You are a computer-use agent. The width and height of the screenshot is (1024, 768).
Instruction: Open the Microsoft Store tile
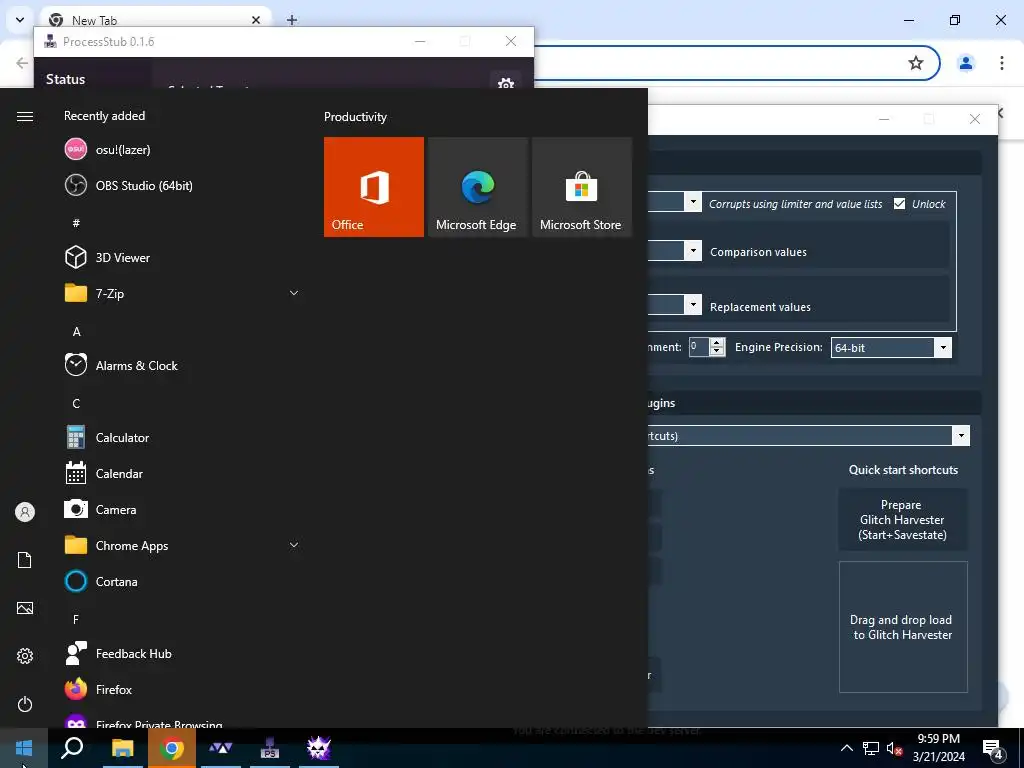click(x=582, y=187)
